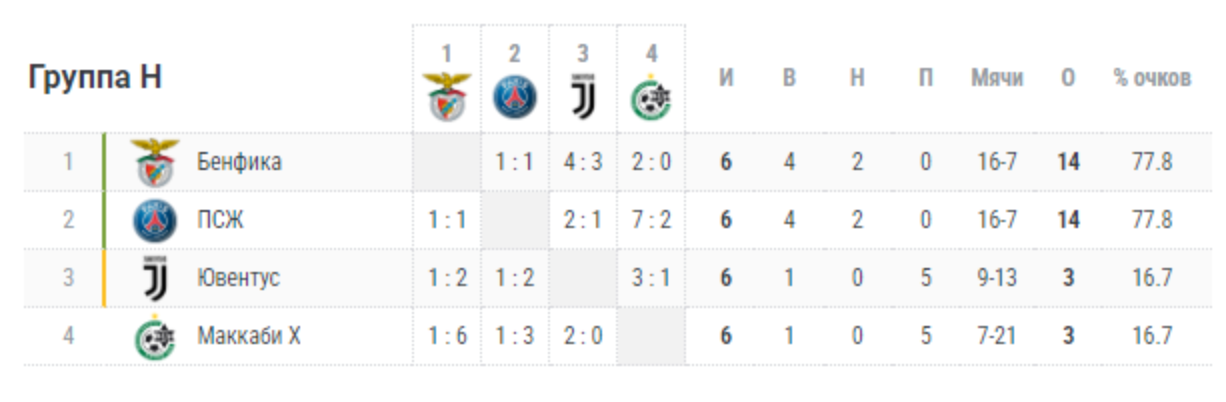This screenshot has height=402, width=1226.
Task: Click the Benfica crest in row 1
Action: tap(155, 162)
